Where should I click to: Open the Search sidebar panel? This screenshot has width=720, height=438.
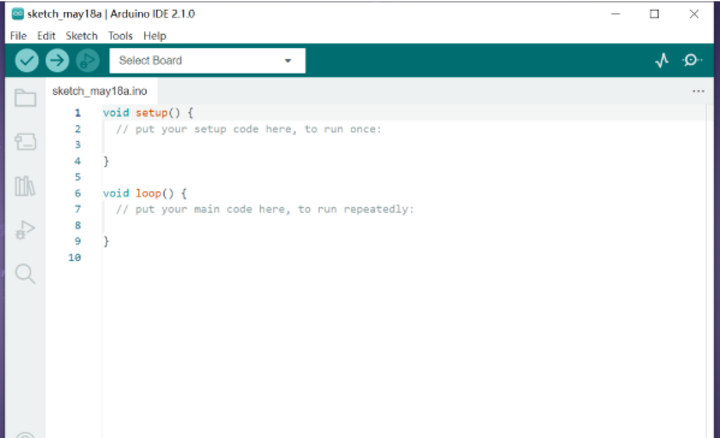(25, 274)
